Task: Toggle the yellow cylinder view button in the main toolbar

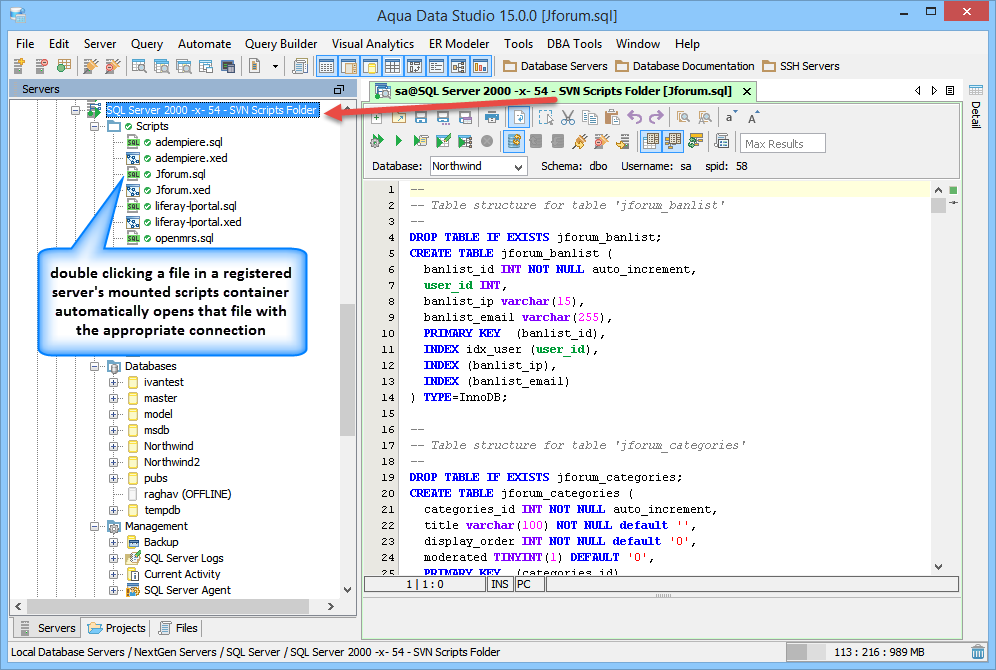Action: [x=370, y=66]
